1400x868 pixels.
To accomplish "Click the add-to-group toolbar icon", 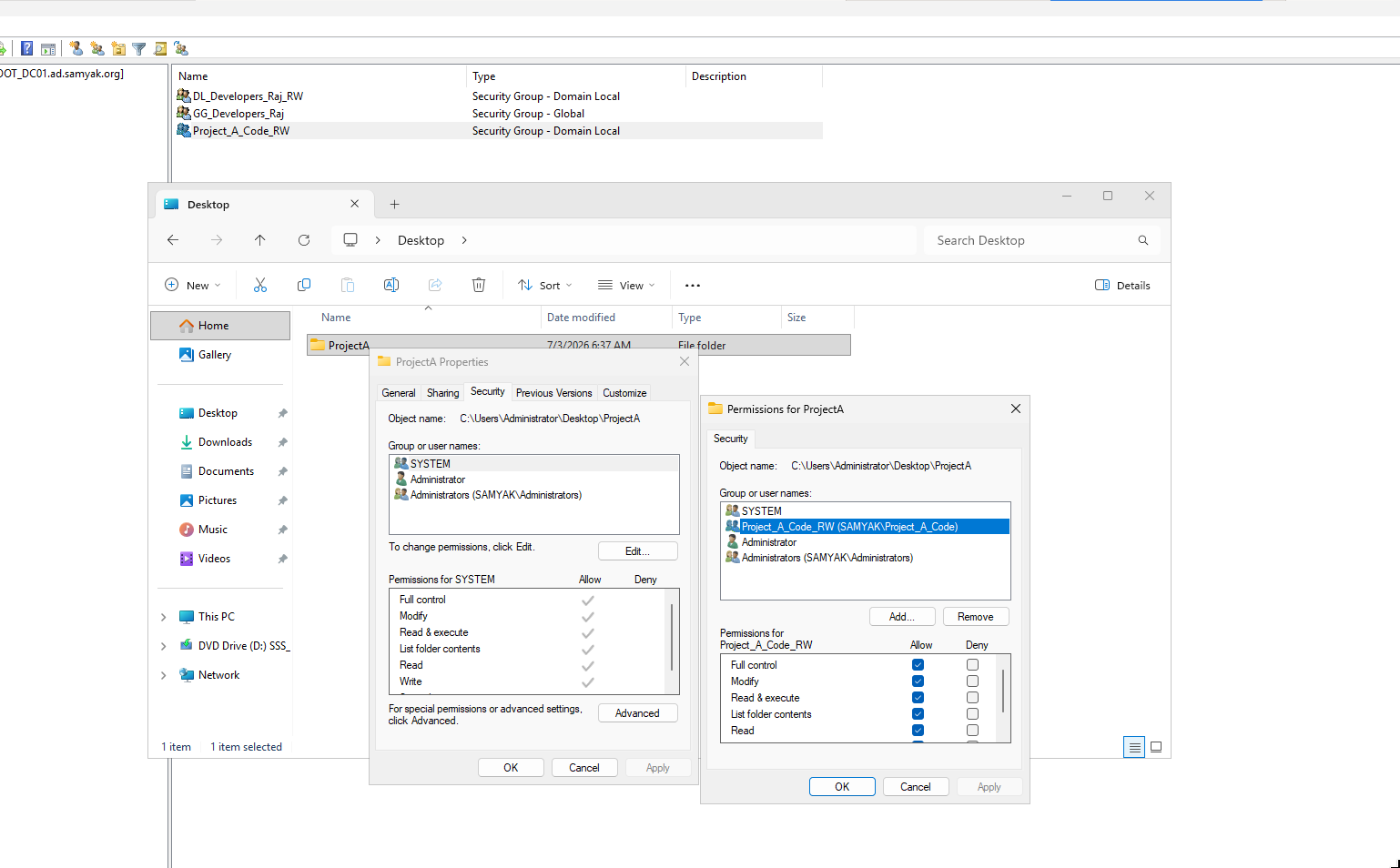I will pos(181,48).
